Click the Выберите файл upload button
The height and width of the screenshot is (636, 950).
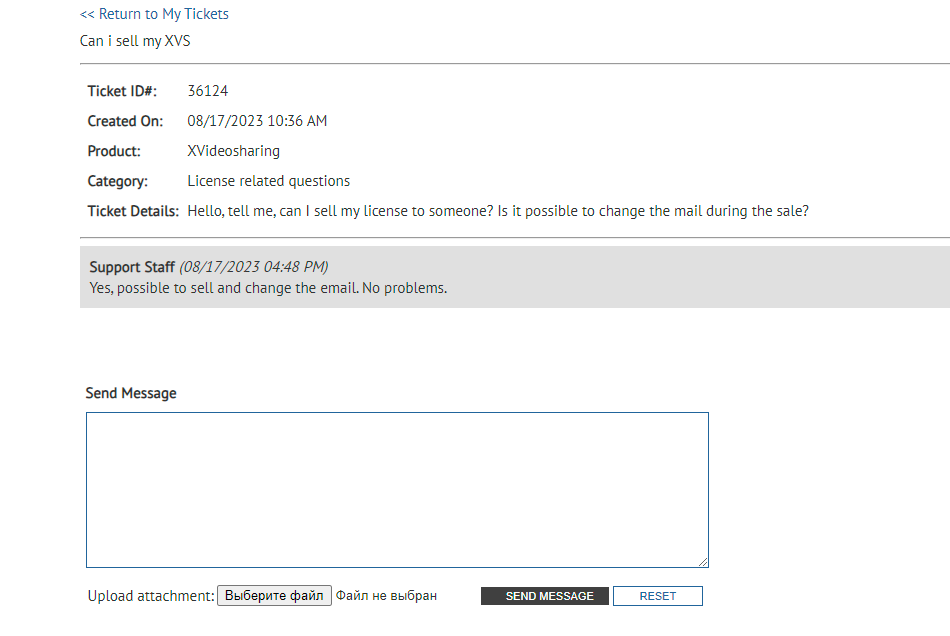(x=274, y=596)
